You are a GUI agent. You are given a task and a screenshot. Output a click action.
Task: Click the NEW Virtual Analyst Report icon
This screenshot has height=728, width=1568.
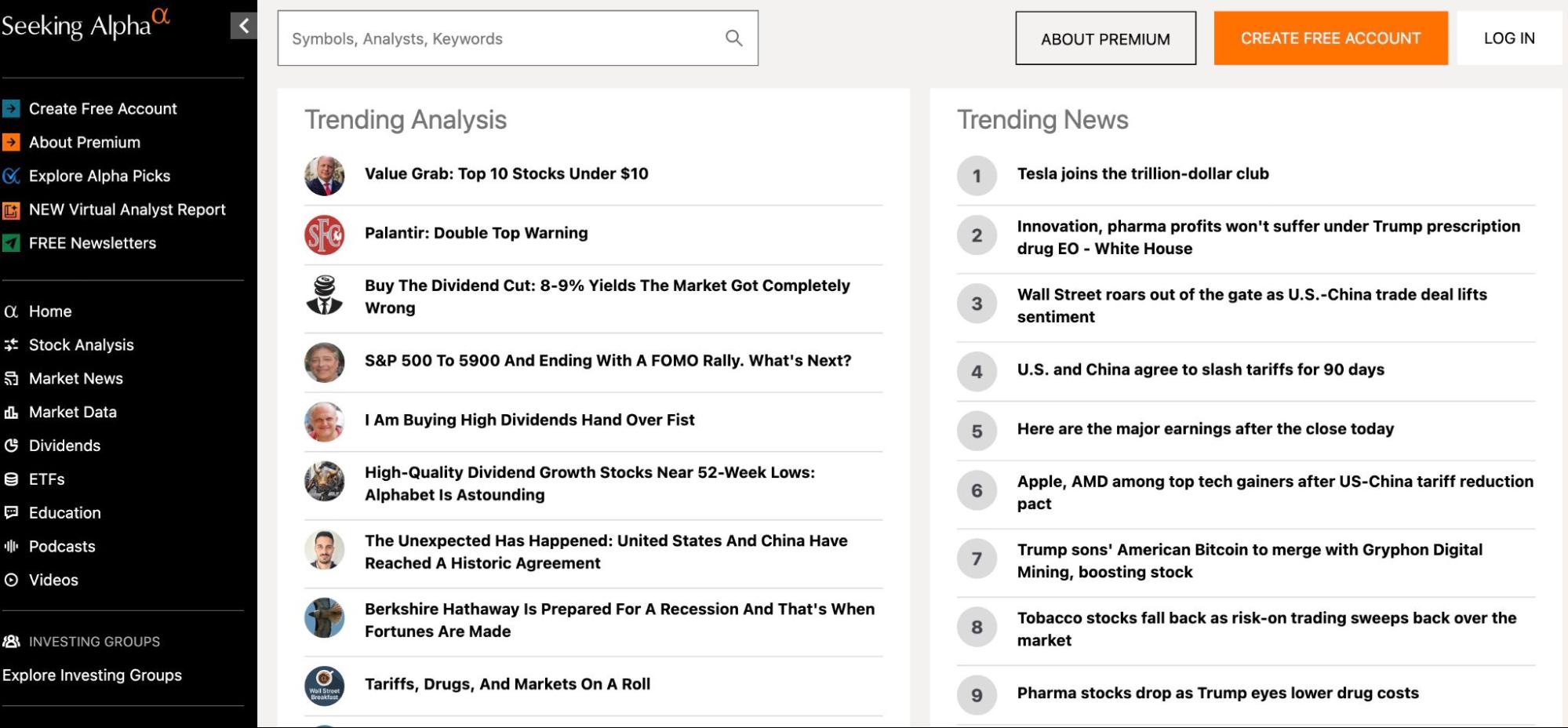(11, 209)
